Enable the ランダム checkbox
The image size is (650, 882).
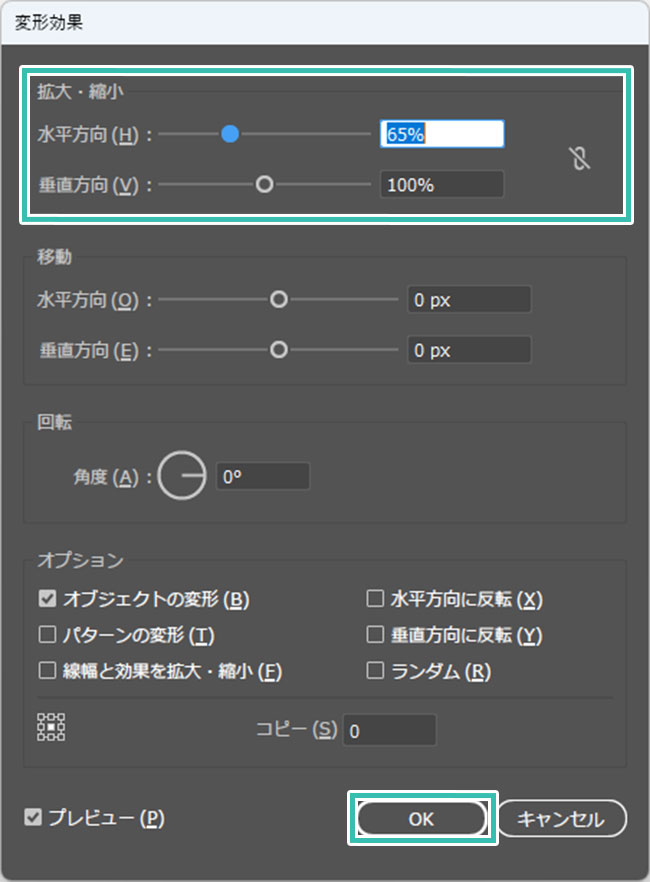pos(375,671)
